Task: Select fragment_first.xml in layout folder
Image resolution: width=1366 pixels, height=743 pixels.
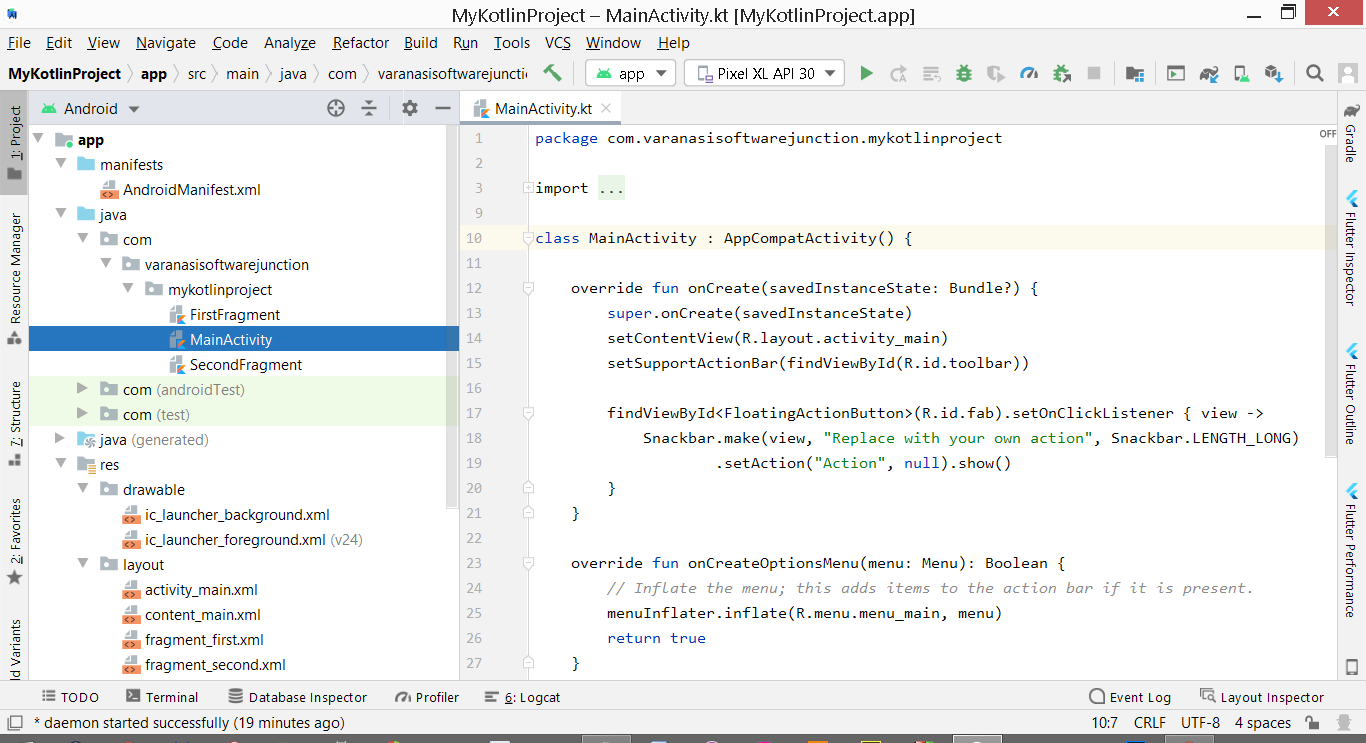Action: pyautogui.click(x=193, y=639)
